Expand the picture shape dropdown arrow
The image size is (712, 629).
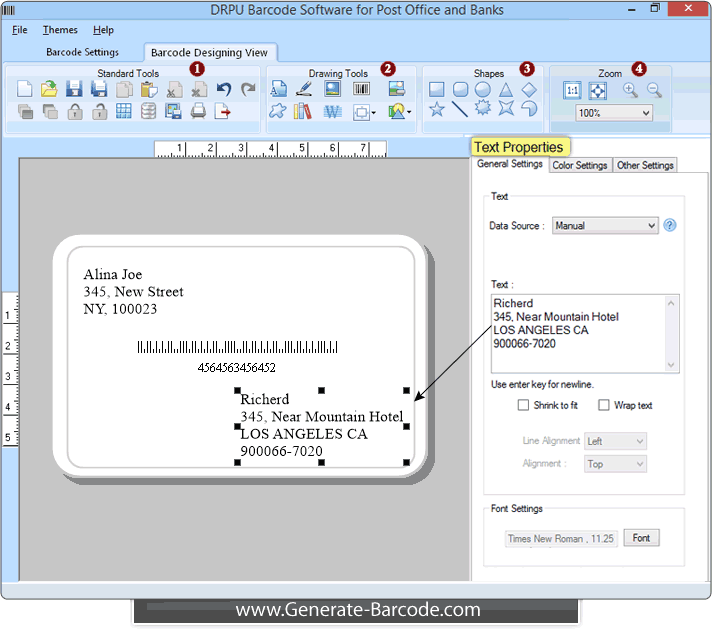point(409,112)
